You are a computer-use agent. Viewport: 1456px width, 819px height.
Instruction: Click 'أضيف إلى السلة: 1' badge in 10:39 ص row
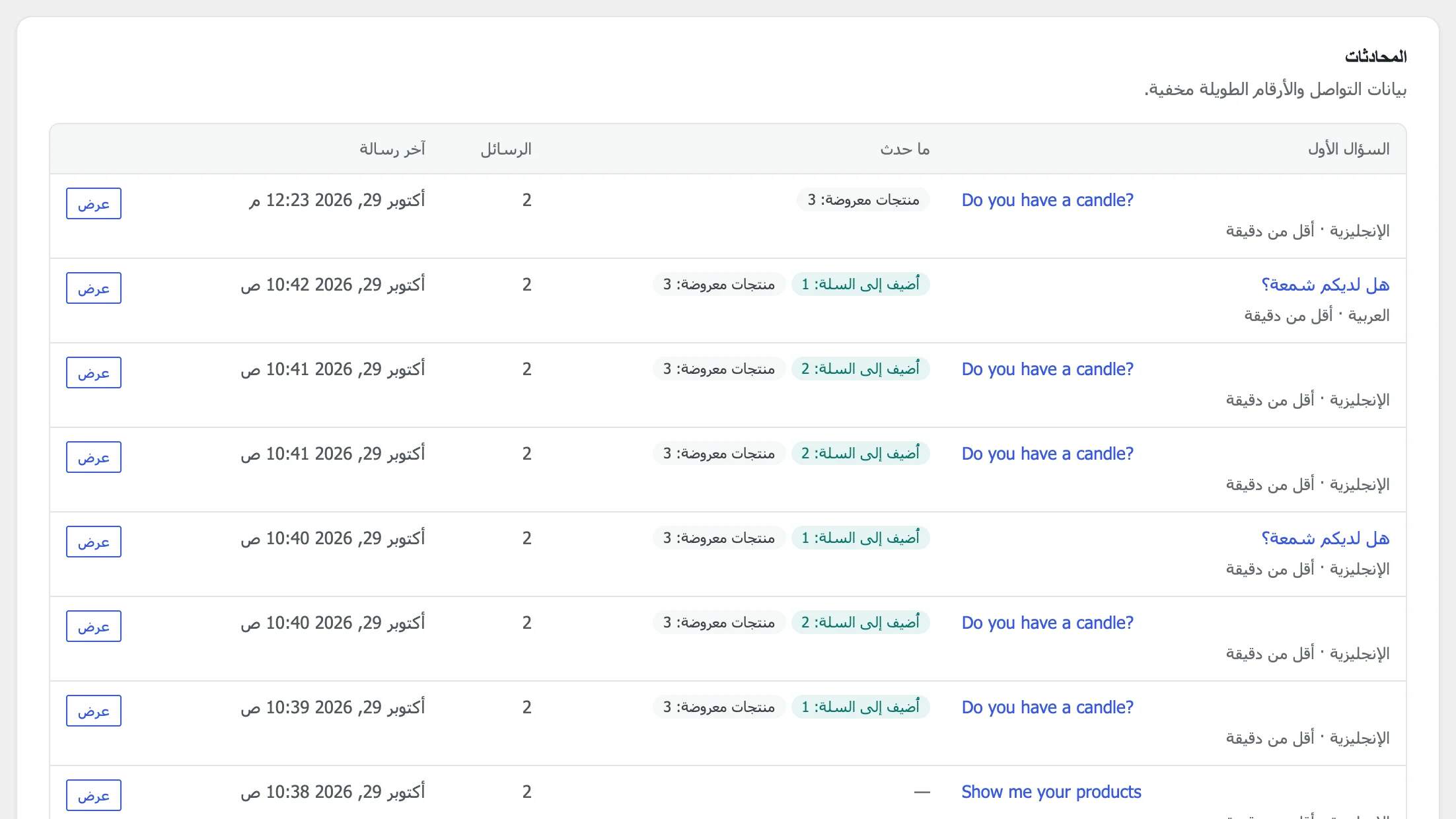coord(861,707)
